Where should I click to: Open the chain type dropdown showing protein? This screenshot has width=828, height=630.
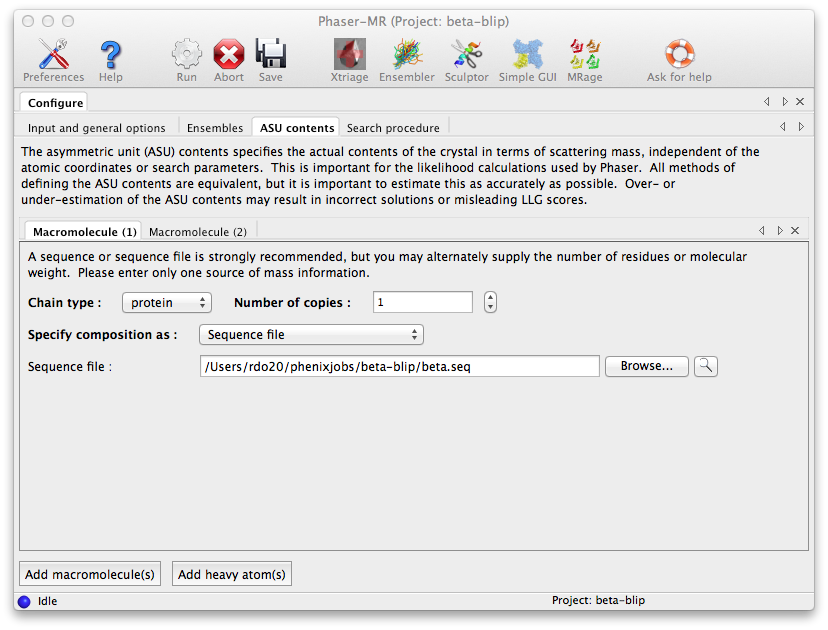tap(166, 302)
